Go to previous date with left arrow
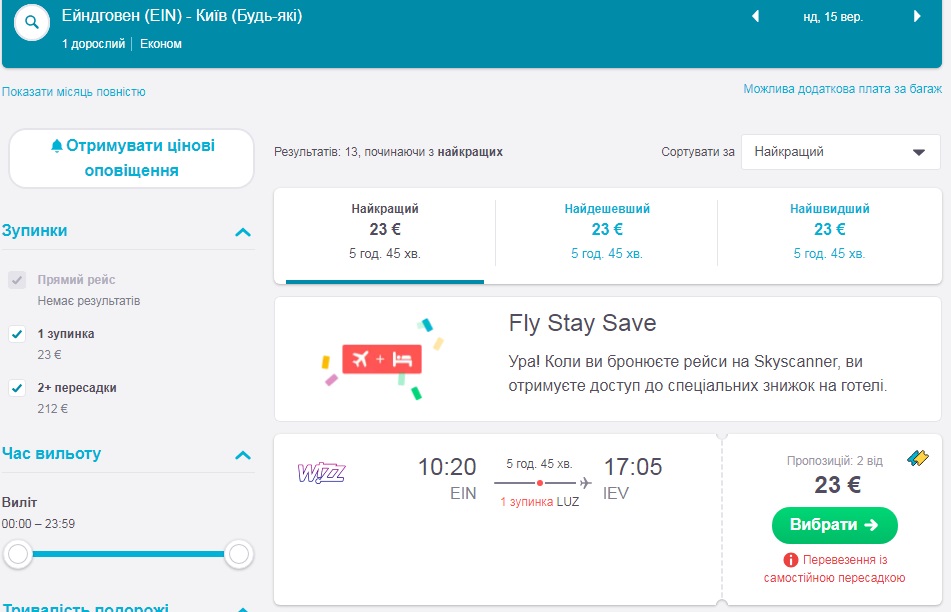 coord(755,17)
